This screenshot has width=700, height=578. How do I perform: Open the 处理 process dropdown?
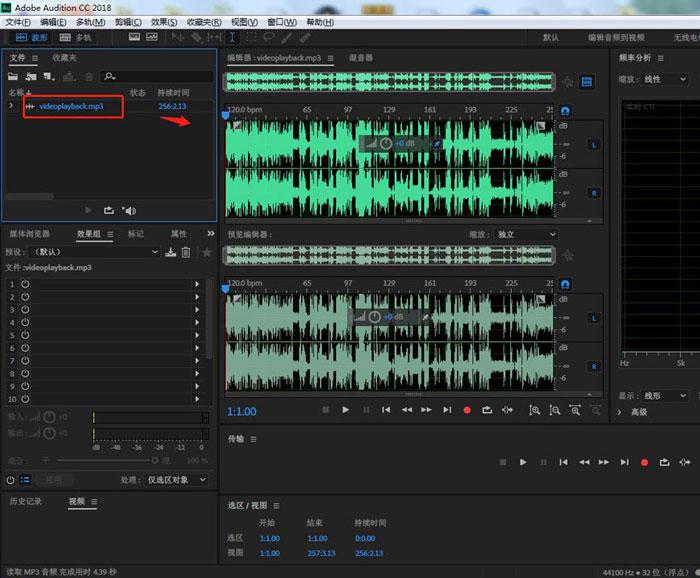[177, 480]
